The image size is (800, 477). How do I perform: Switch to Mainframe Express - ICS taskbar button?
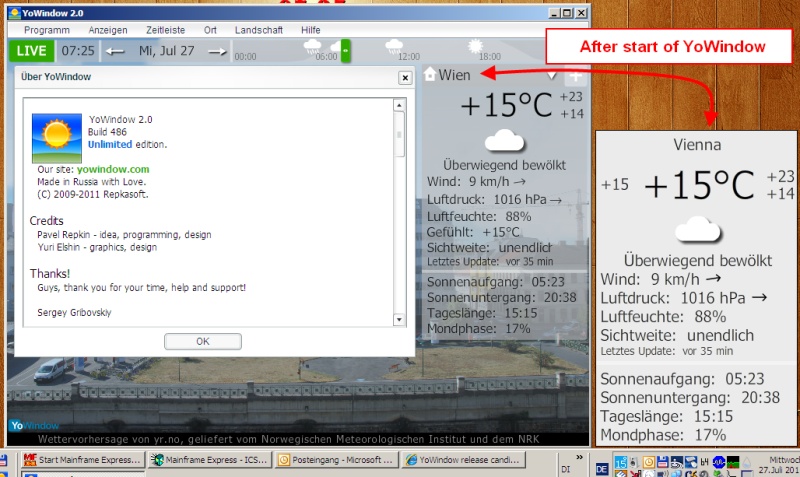point(210,460)
